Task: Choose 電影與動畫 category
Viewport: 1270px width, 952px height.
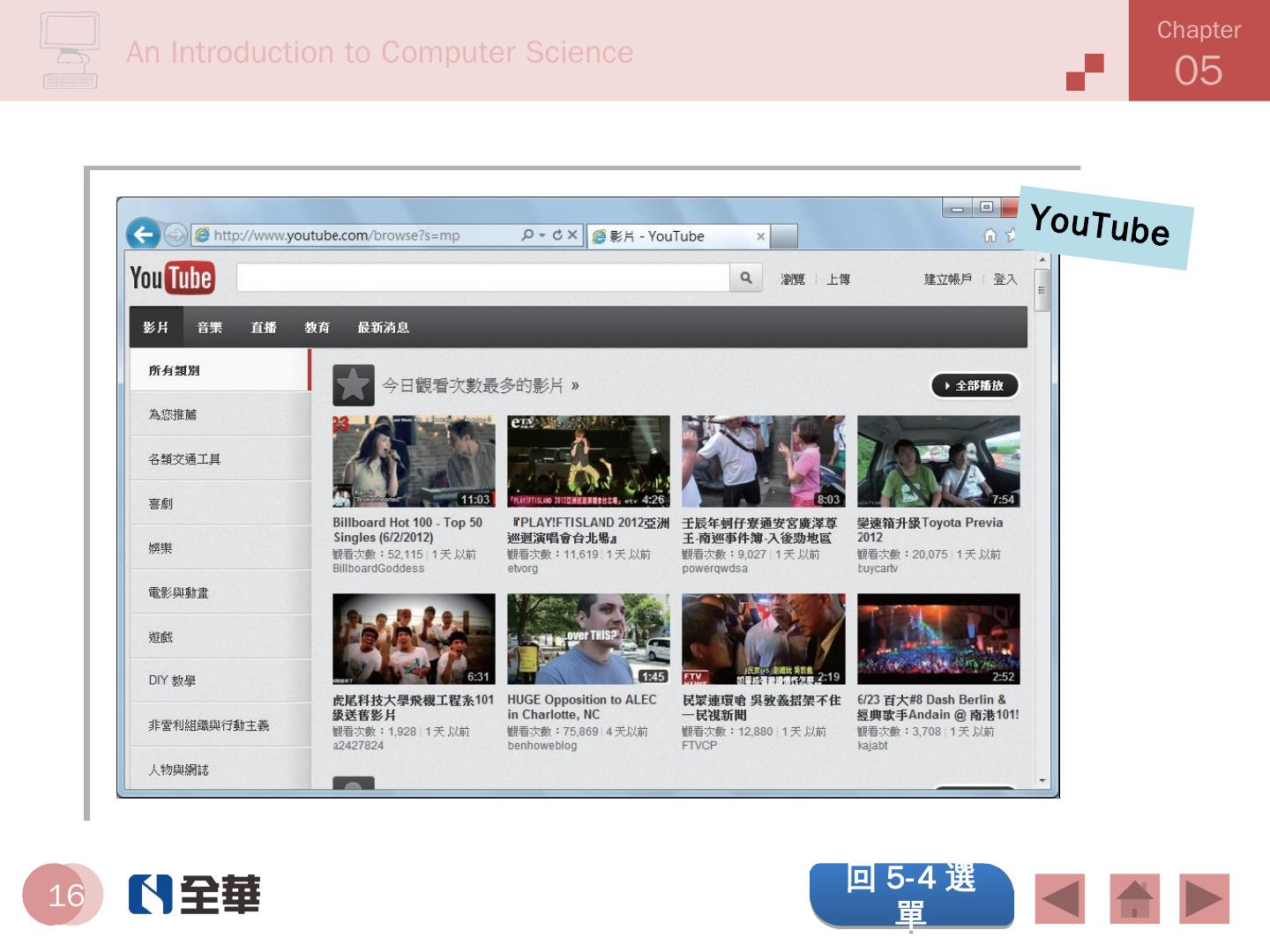Action: 220,592
